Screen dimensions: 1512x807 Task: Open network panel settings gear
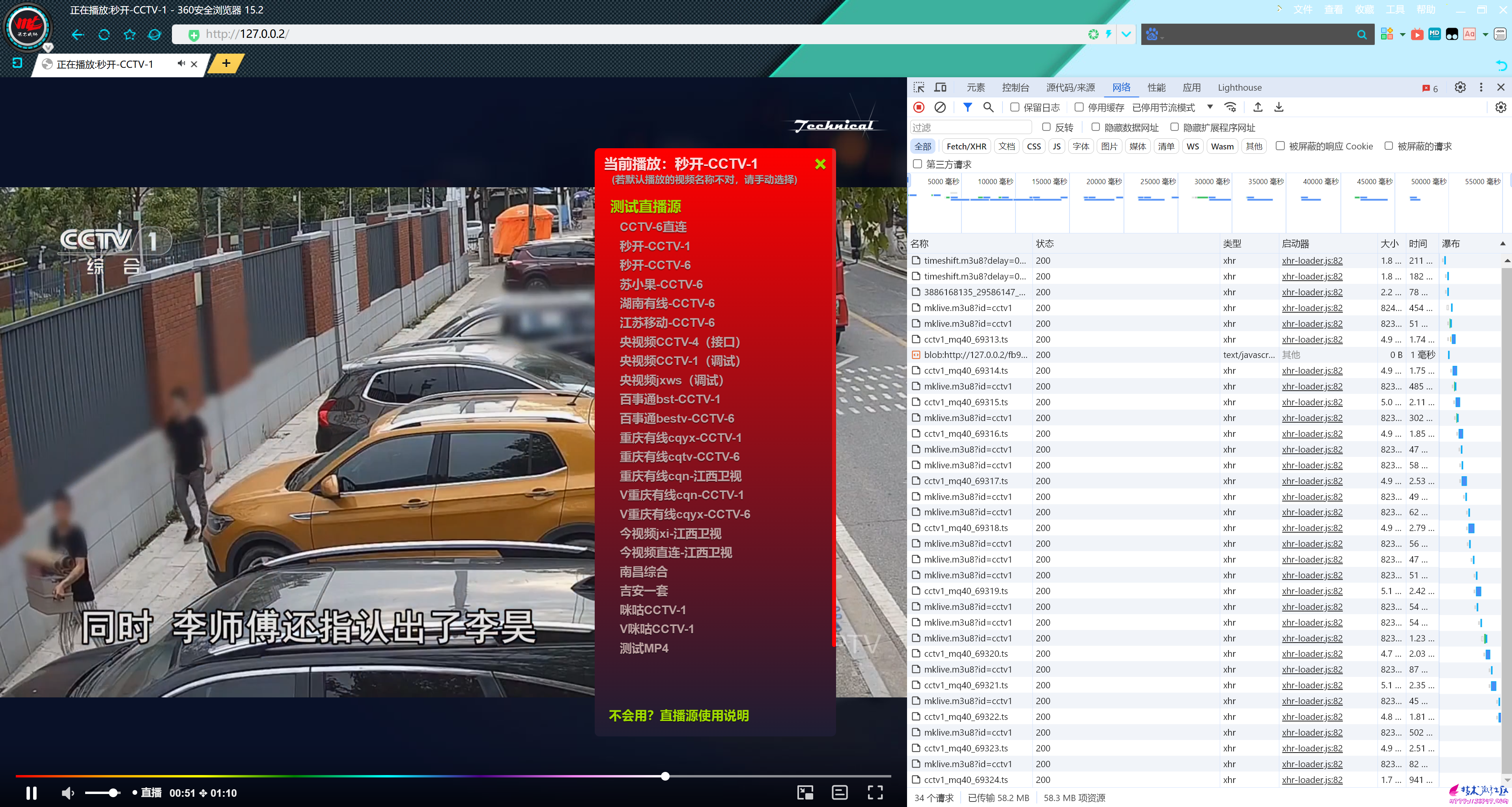(1500, 107)
